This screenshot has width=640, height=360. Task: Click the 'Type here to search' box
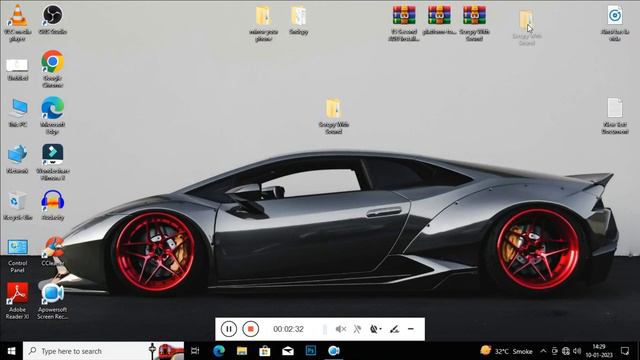pos(103,351)
